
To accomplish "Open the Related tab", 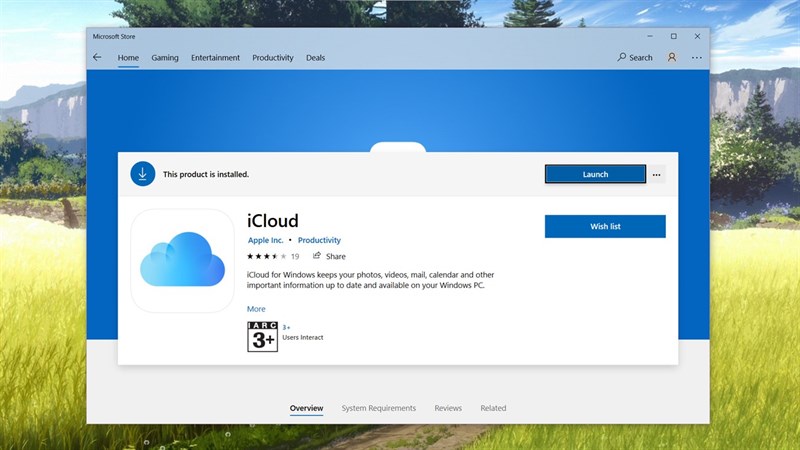I will (x=493, y=408).
